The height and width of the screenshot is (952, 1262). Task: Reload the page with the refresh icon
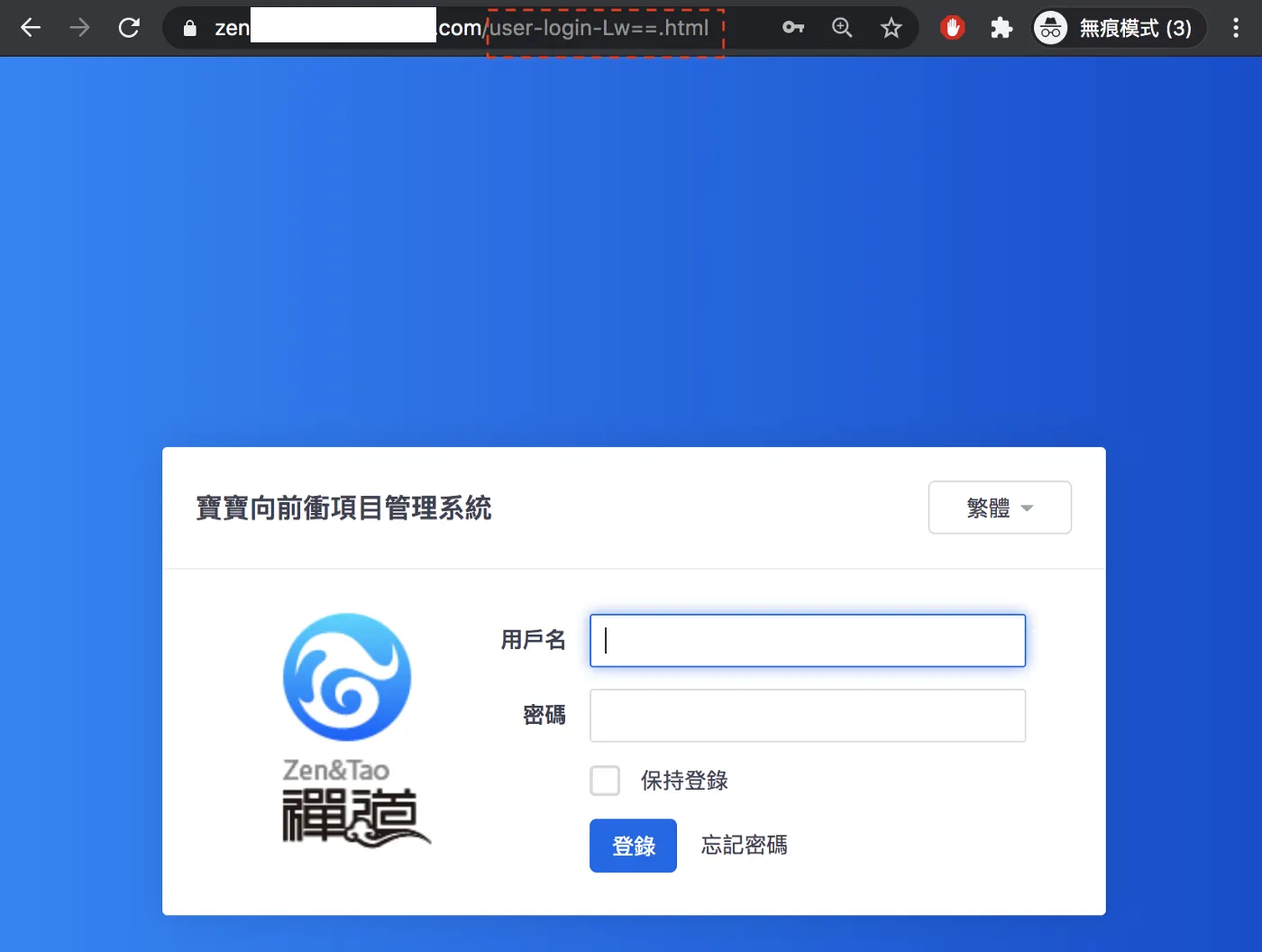tap(129, 28)
